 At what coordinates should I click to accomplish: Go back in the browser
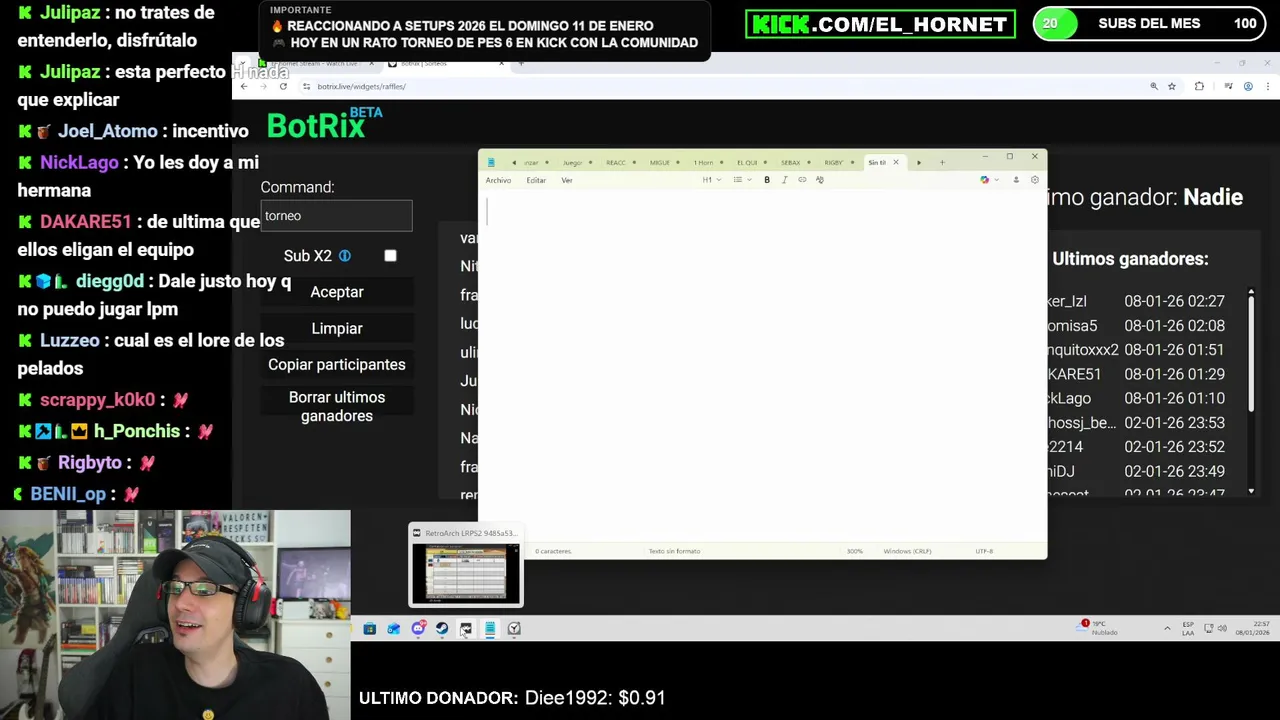click(x=244, y=87)
